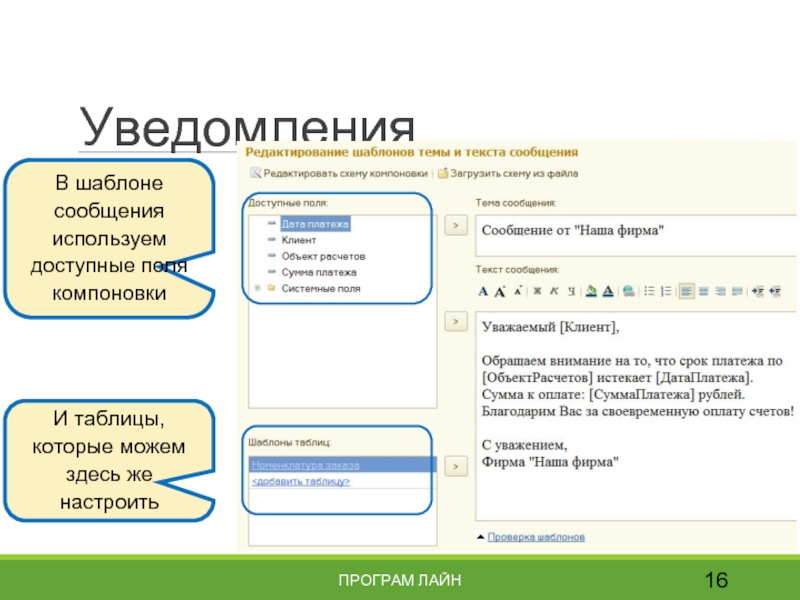Click Редактировать схему компоновки
This screenshot has width=800, height=600.
point(339,173)
